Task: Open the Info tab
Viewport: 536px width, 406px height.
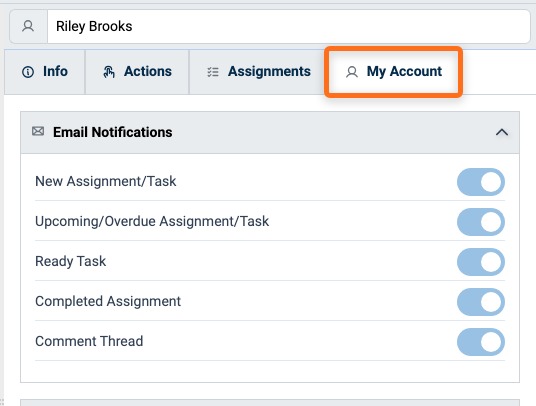Action: [x=45, y=72]
